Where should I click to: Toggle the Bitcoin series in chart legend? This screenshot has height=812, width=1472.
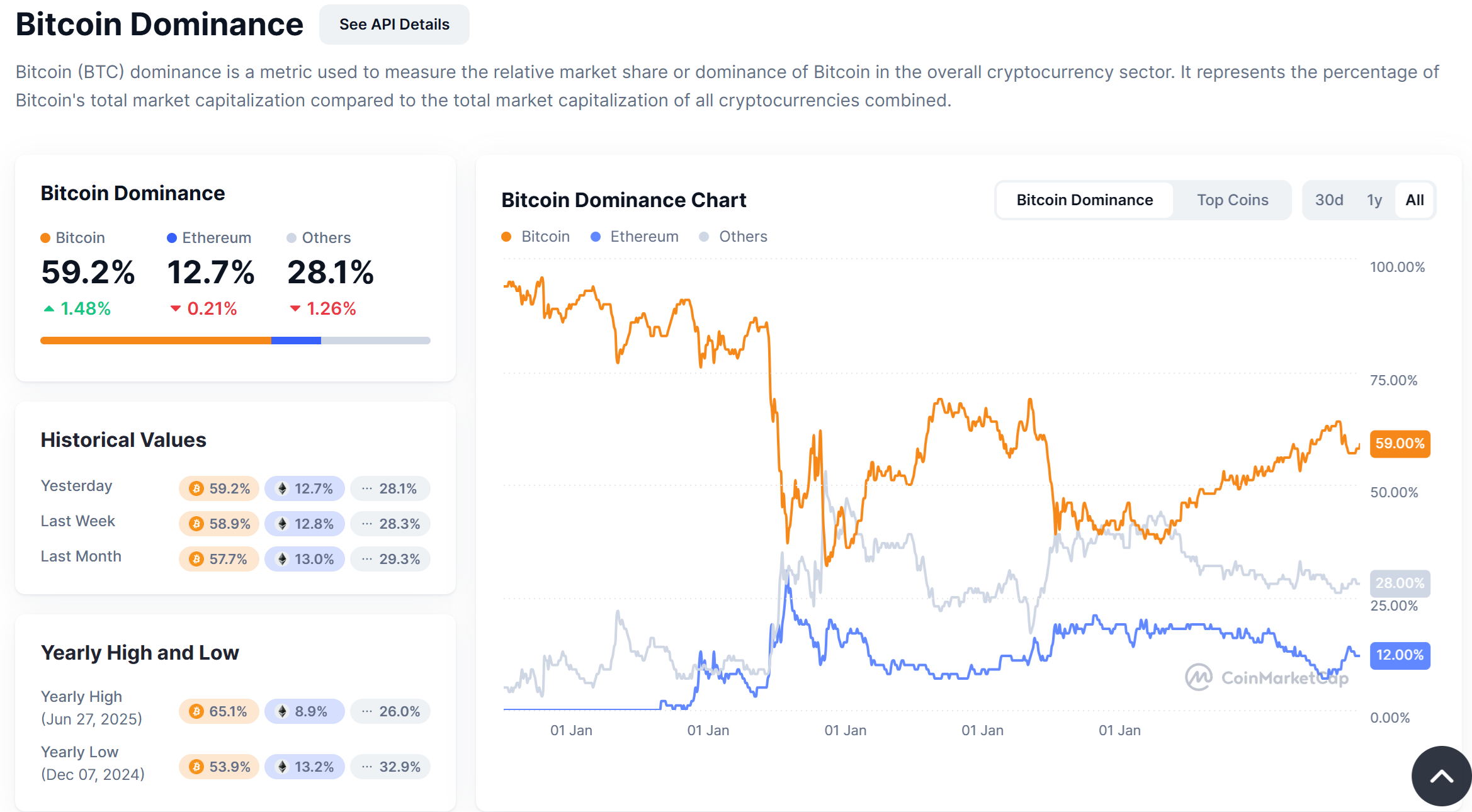coord(536,237)
